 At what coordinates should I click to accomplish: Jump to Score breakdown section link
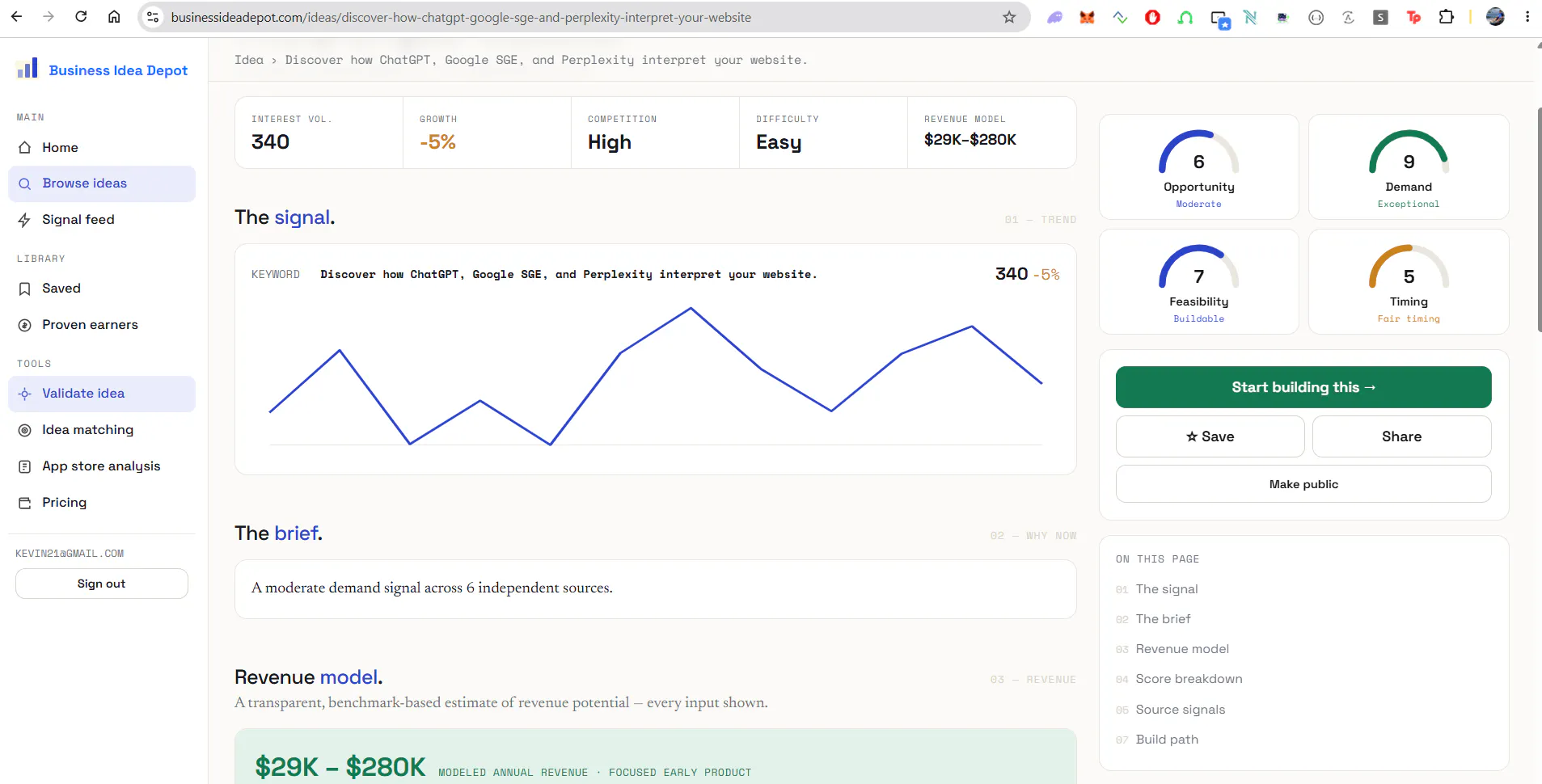pos(1189,679)
